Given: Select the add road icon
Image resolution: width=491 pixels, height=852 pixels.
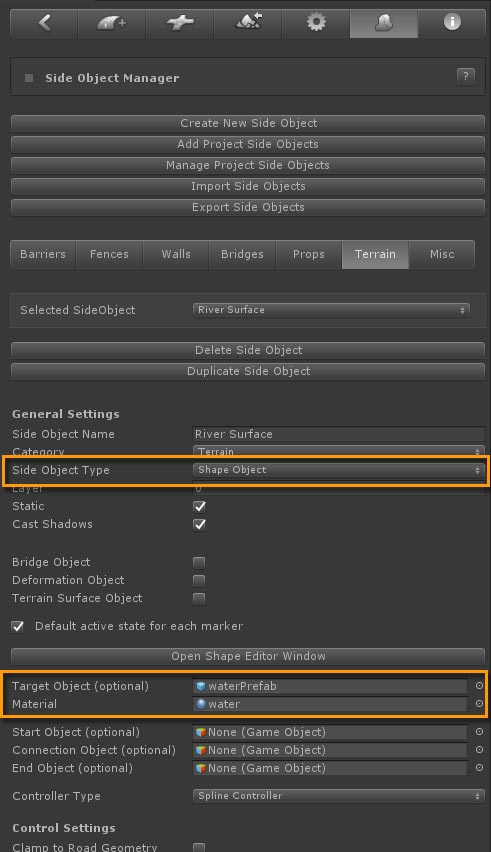Looking at the screenshot, I should (x=112, y=23).
